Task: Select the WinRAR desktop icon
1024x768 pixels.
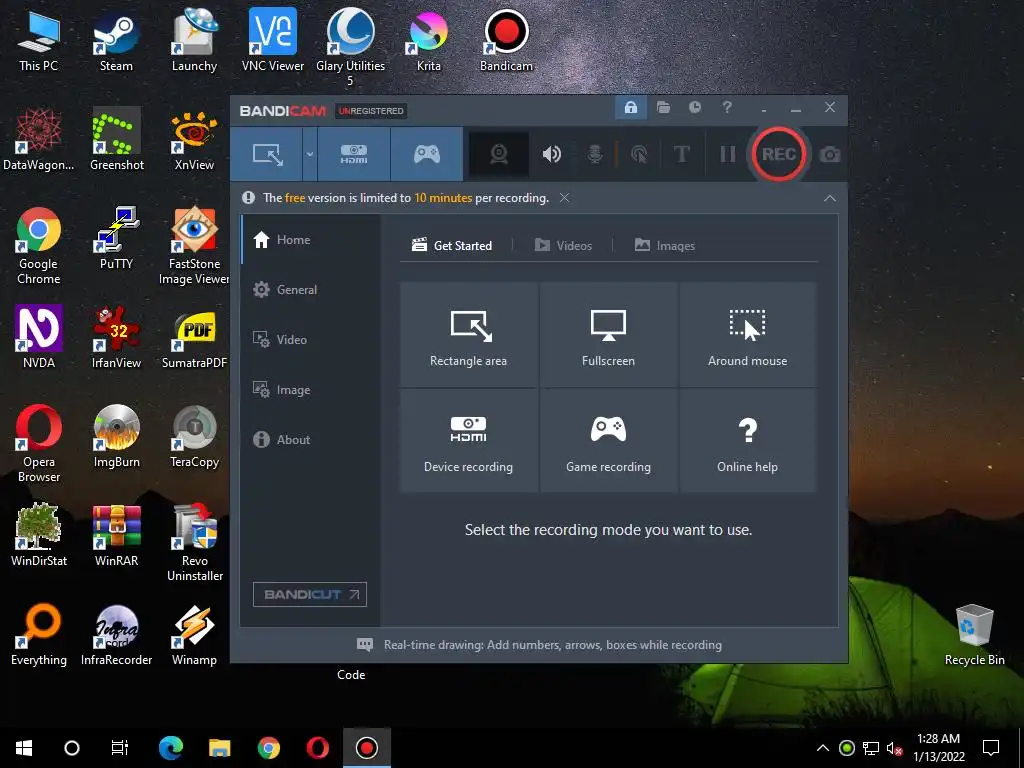Action: click(x=116, y=536)
